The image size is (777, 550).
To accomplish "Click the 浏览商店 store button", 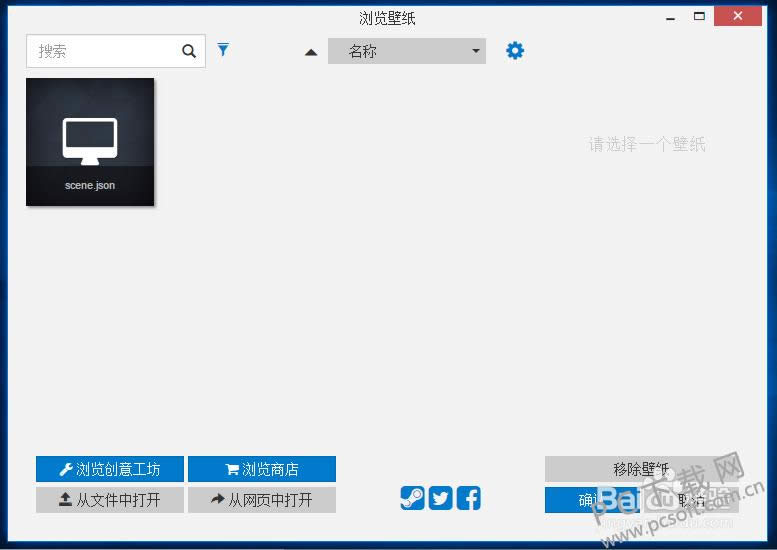I will 262,469.
